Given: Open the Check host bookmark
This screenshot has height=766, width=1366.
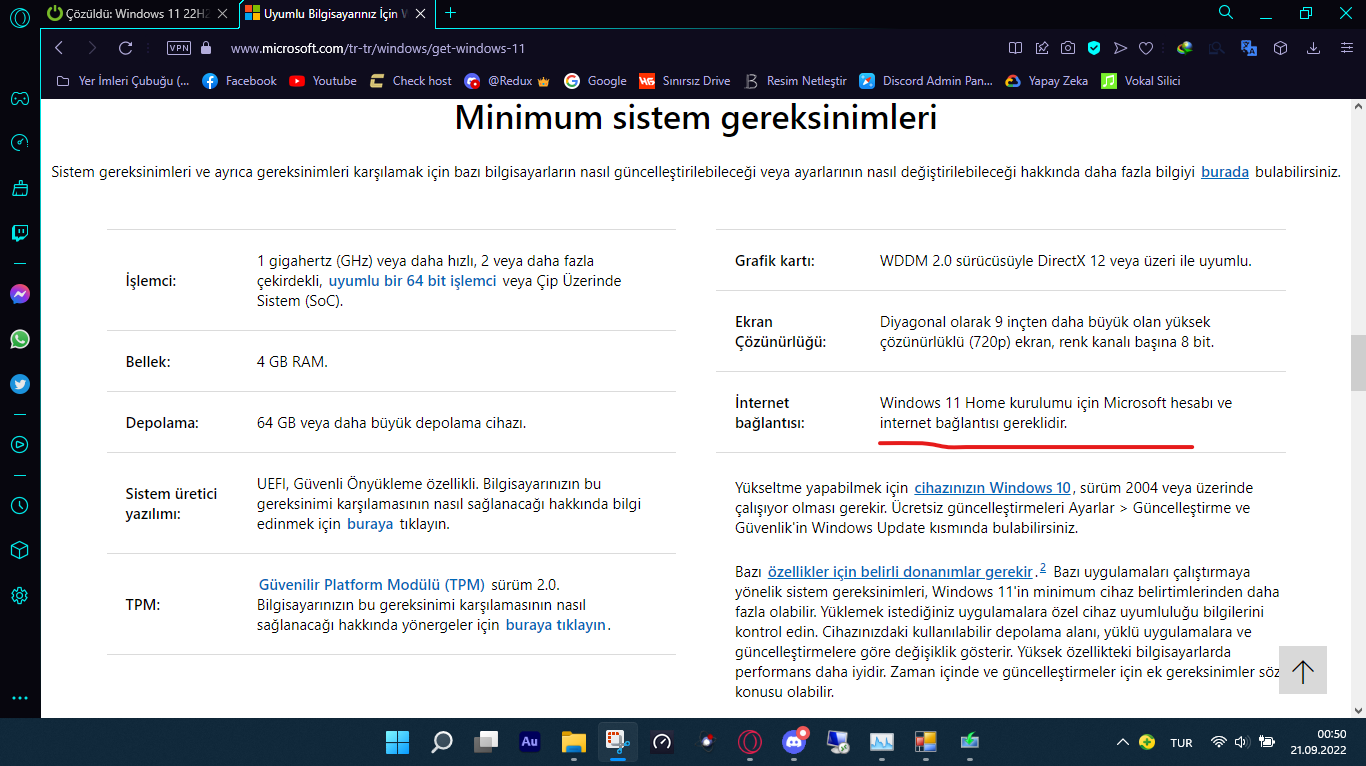Looking at the screenshot, I should [x=410, y=81].
